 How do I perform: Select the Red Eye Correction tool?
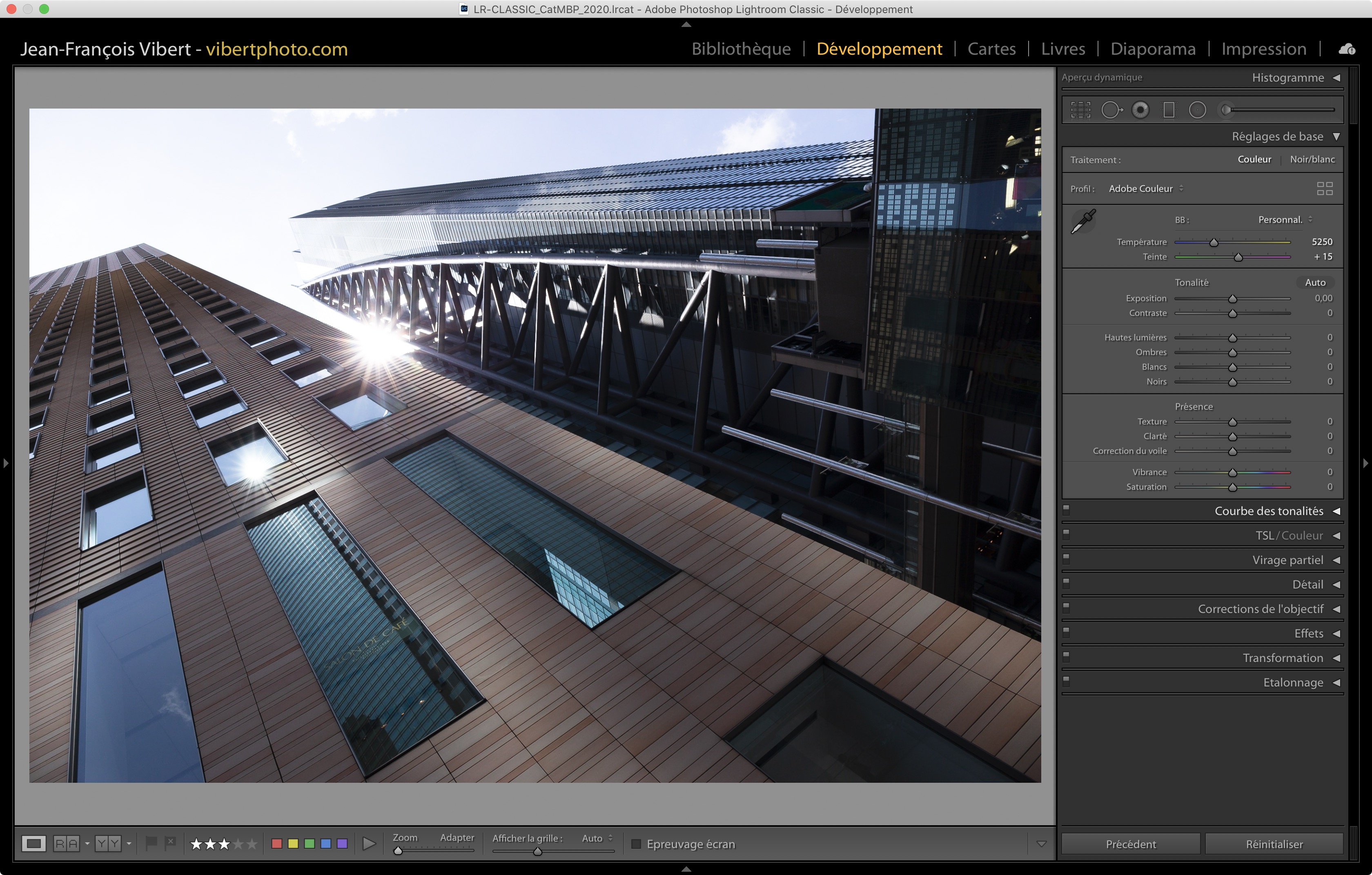[1140, 110]
